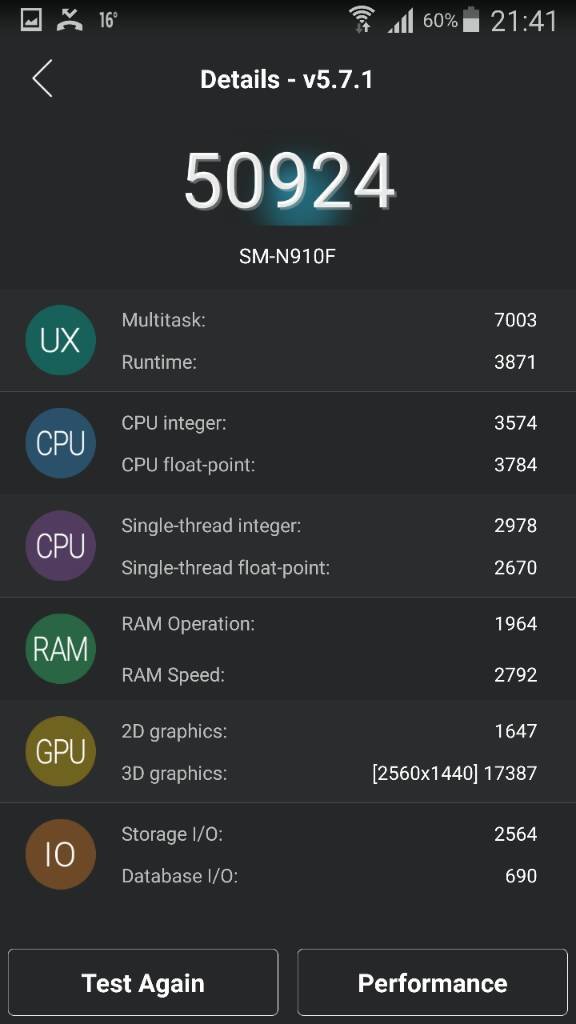Open the picture notification icon
Viewport: 576px width, 1024px height.
pos(31,20)
